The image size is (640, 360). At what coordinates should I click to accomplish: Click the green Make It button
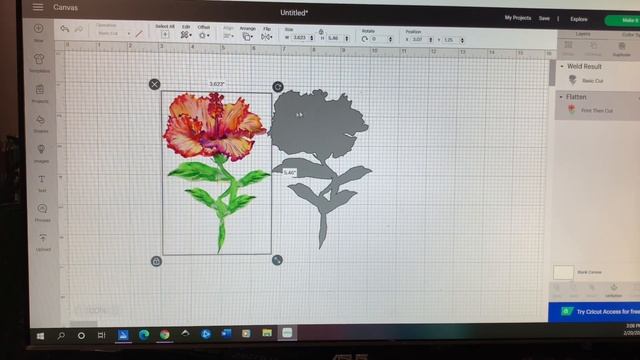pos(622,20)
